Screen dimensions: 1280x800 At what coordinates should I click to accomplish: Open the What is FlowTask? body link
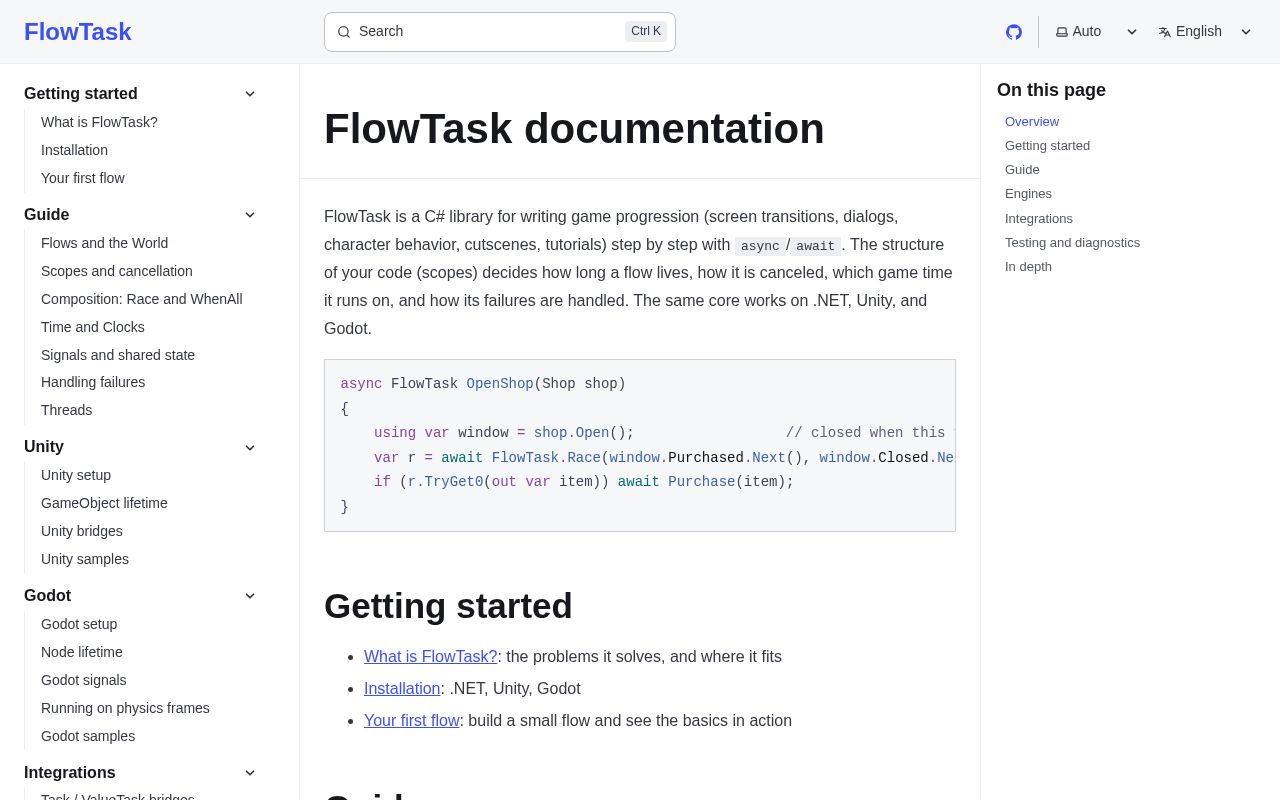click(430, 657)
